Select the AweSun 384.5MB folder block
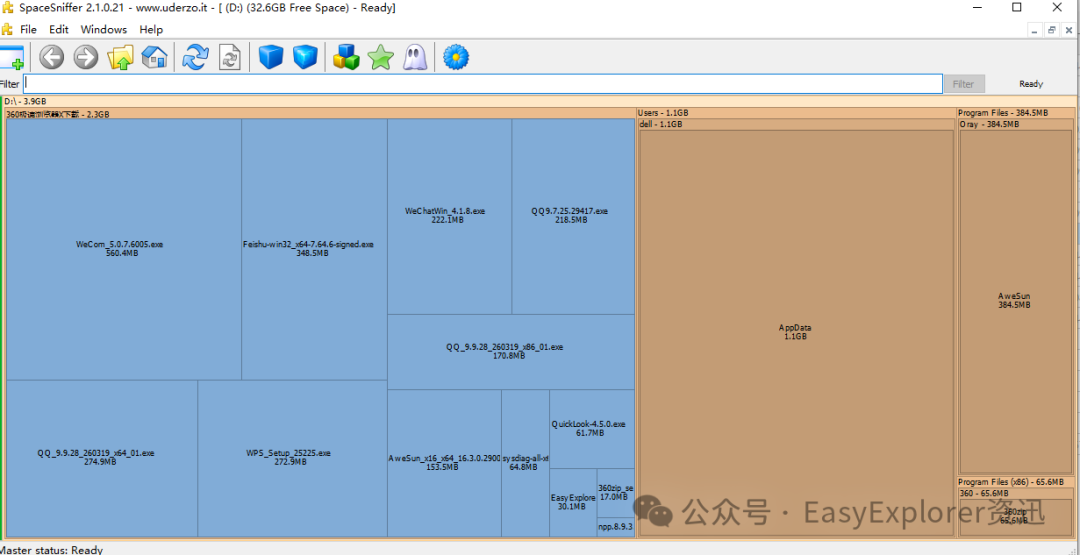The width and height of the screenshot is (1080, 555). (x=1014, y=301)
